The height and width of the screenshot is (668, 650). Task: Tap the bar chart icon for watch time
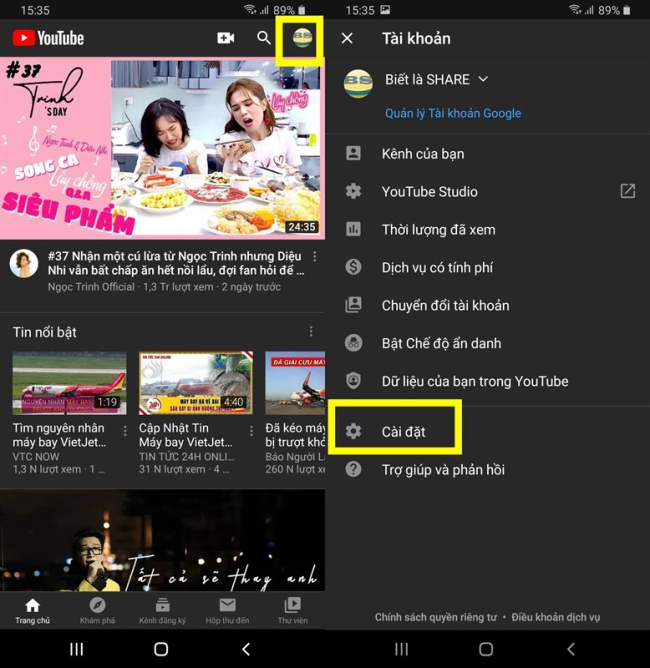coord(353,229)
